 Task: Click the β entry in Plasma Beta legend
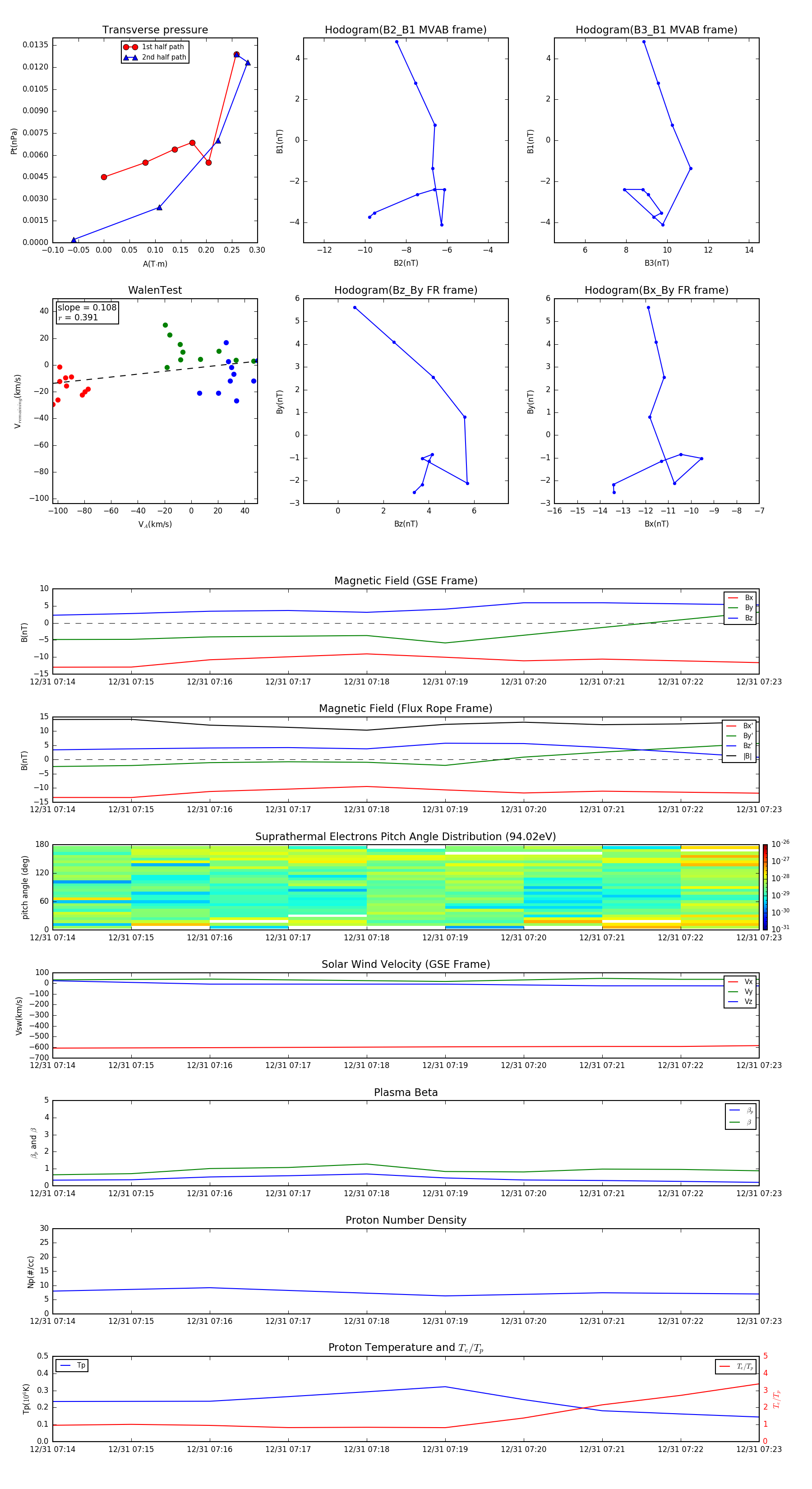tap(741, 1122)
